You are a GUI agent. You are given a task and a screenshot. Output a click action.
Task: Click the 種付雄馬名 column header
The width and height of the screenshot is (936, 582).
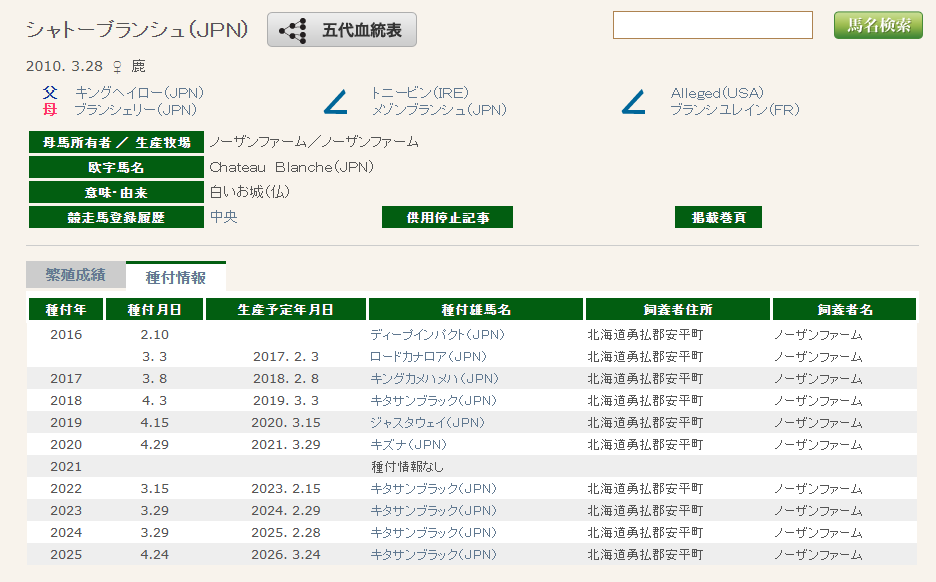[476, 309]
